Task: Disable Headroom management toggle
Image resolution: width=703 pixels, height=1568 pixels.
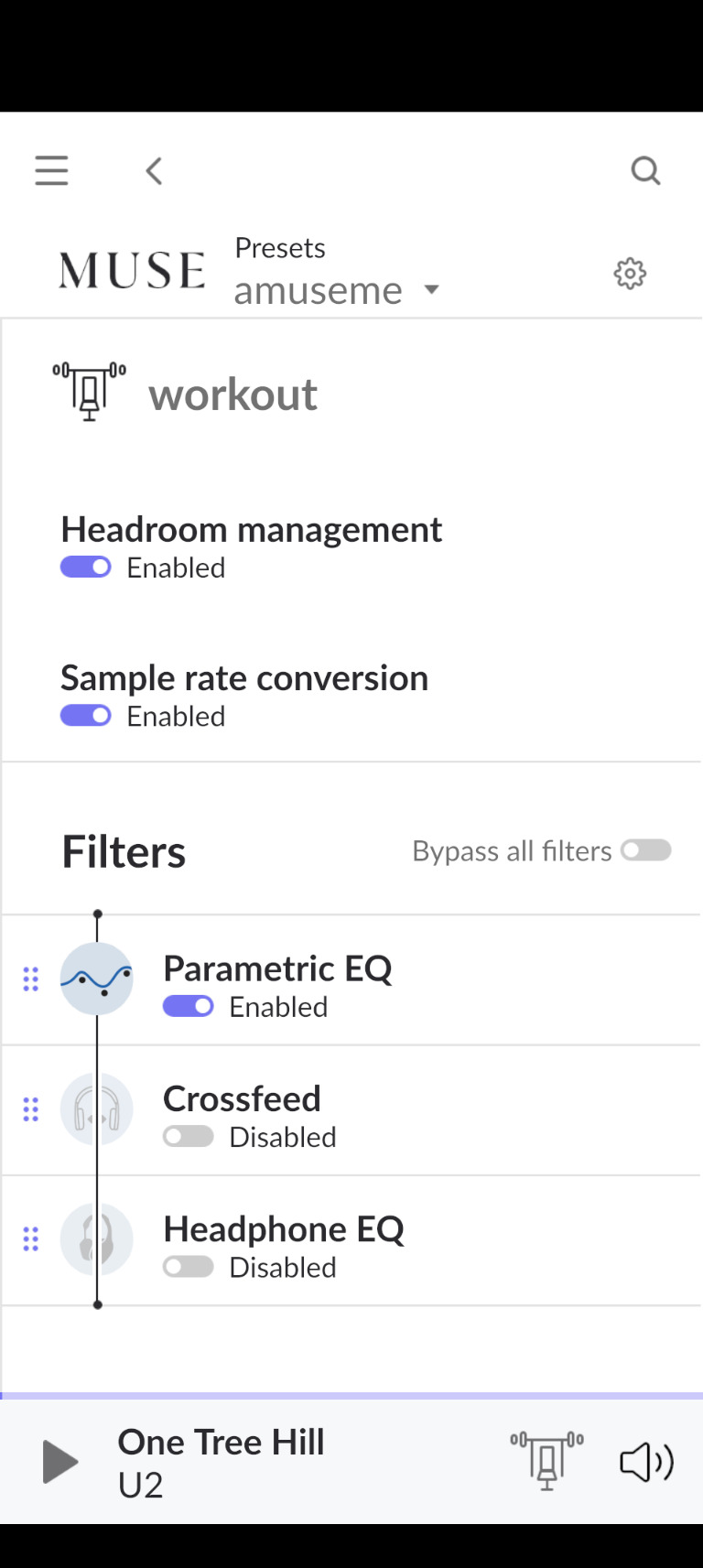Action: click(x=86, y=568)
